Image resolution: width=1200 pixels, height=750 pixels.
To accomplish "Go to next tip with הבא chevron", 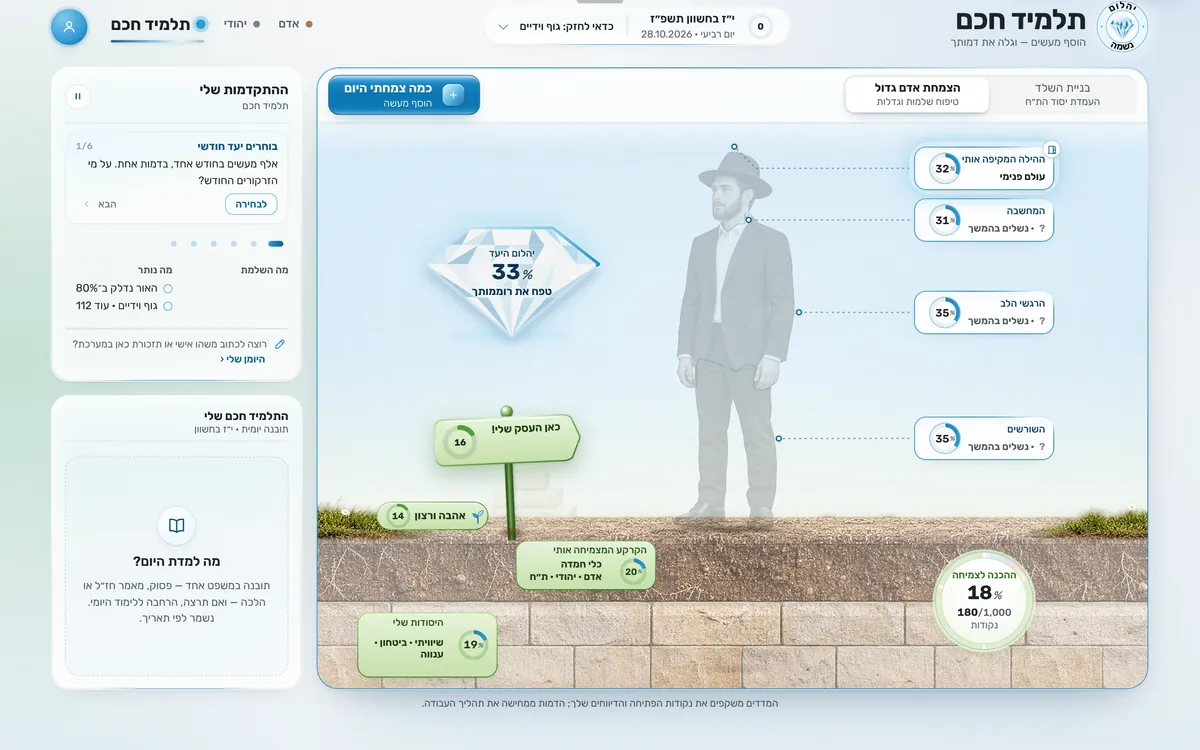I will click(x=99, y=204).
